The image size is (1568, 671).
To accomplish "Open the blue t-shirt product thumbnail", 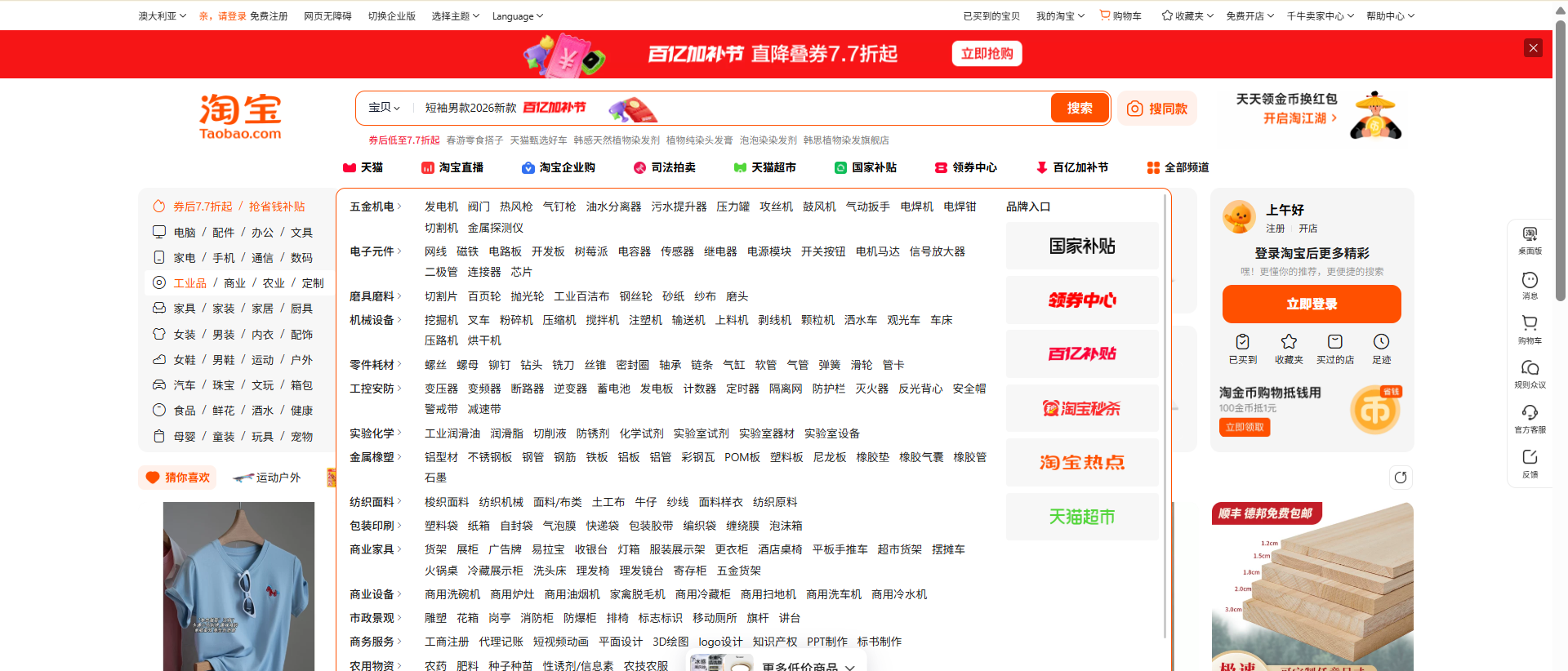I will [x=238, y=585].
